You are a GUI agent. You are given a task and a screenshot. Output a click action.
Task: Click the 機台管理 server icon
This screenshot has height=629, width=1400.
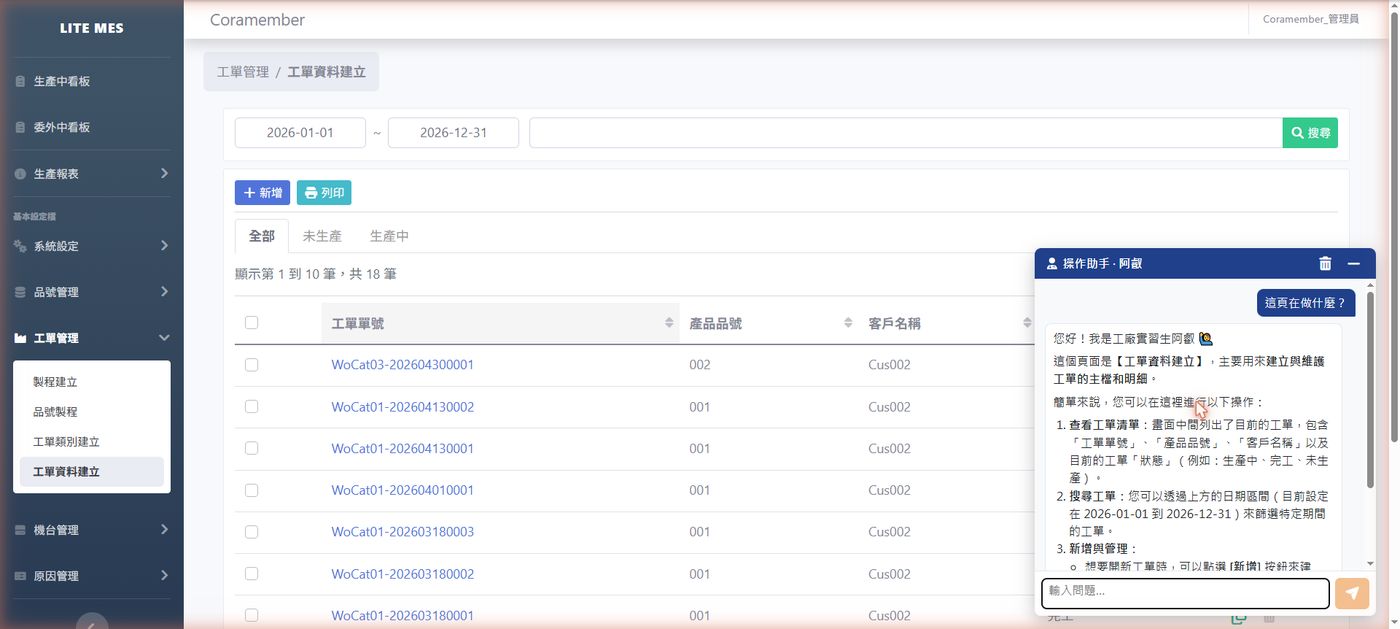(x=20, y=530)
